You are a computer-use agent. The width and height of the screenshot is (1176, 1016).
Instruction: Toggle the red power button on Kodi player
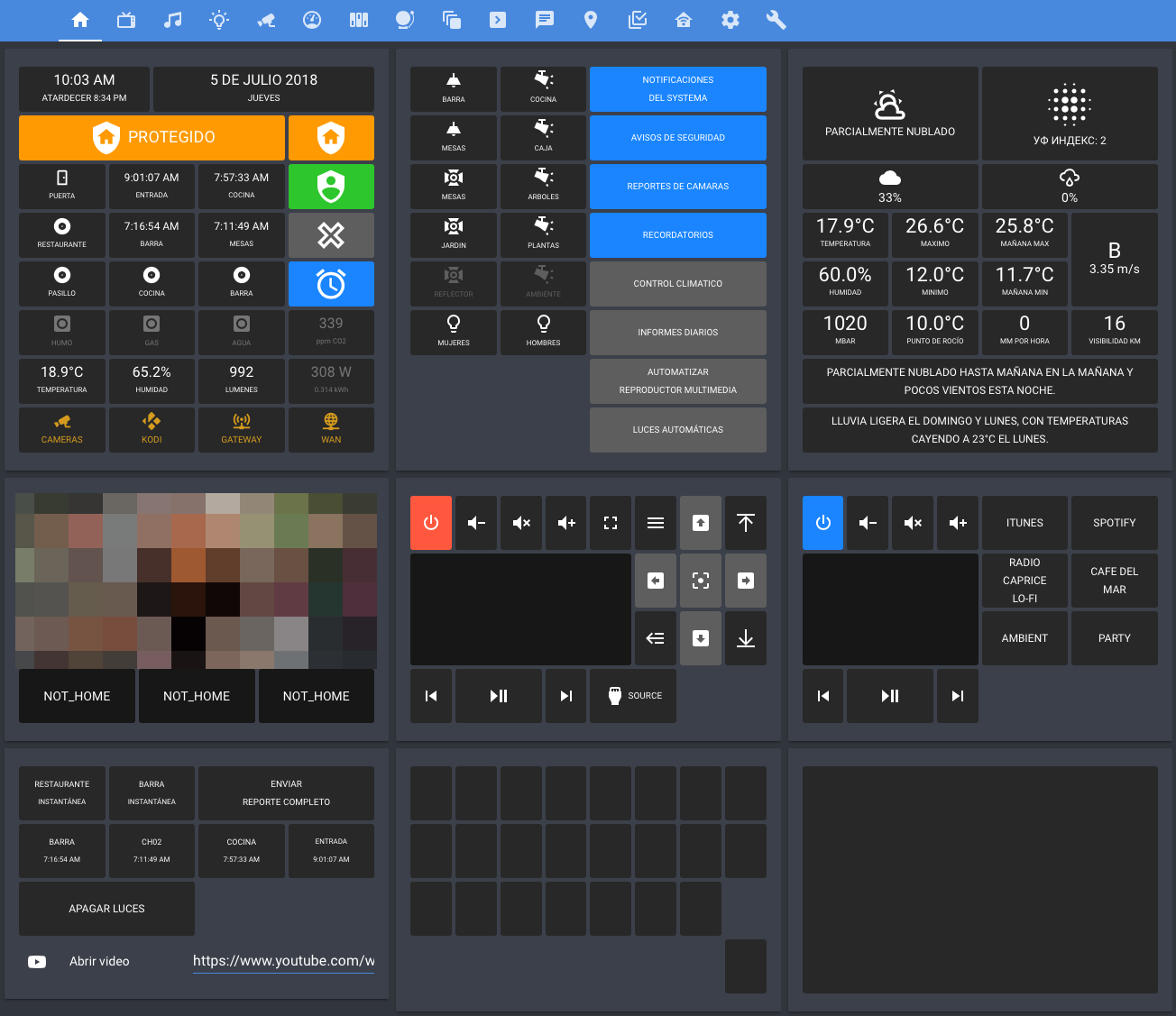(x=430, y=522)
